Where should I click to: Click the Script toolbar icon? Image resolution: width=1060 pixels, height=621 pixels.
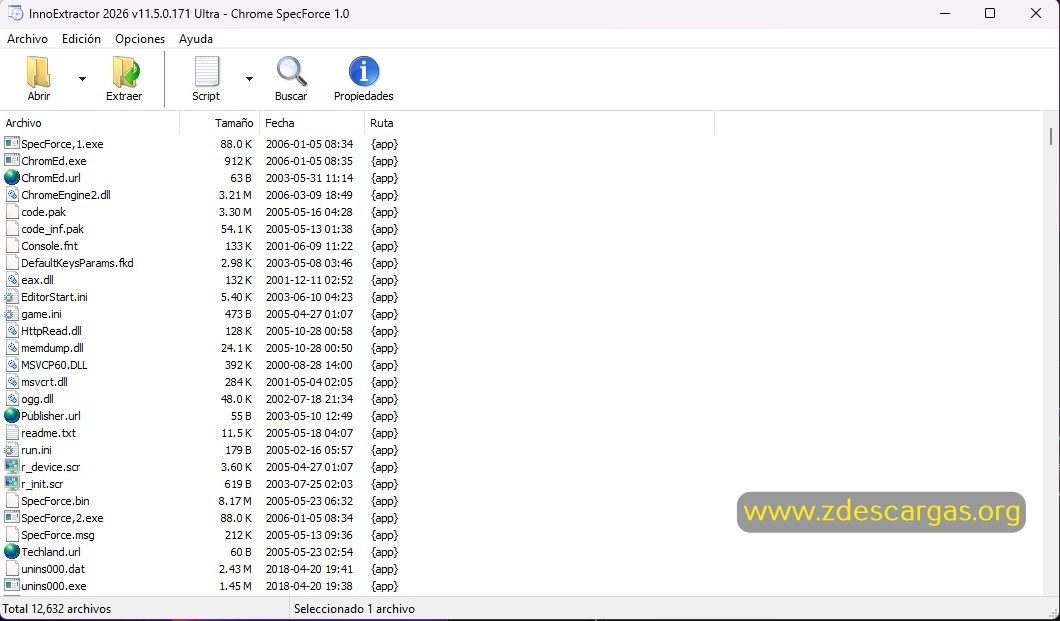206,72
